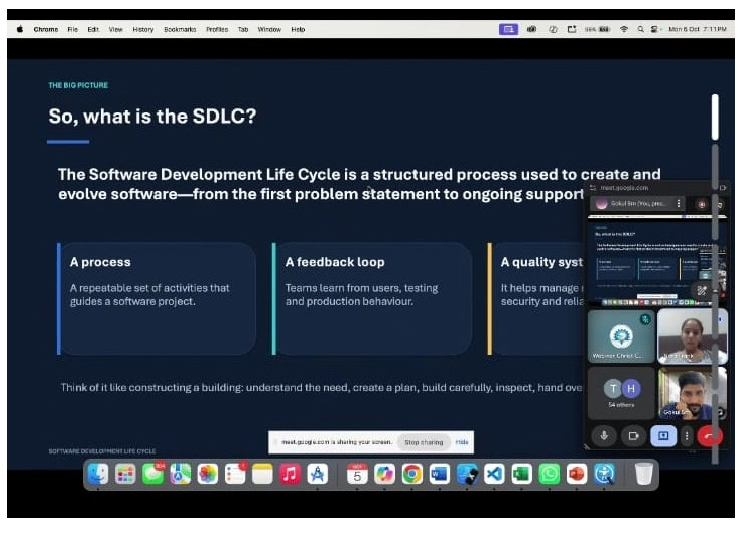Open Spotlight search in menu bar

(x=640, y=29)
